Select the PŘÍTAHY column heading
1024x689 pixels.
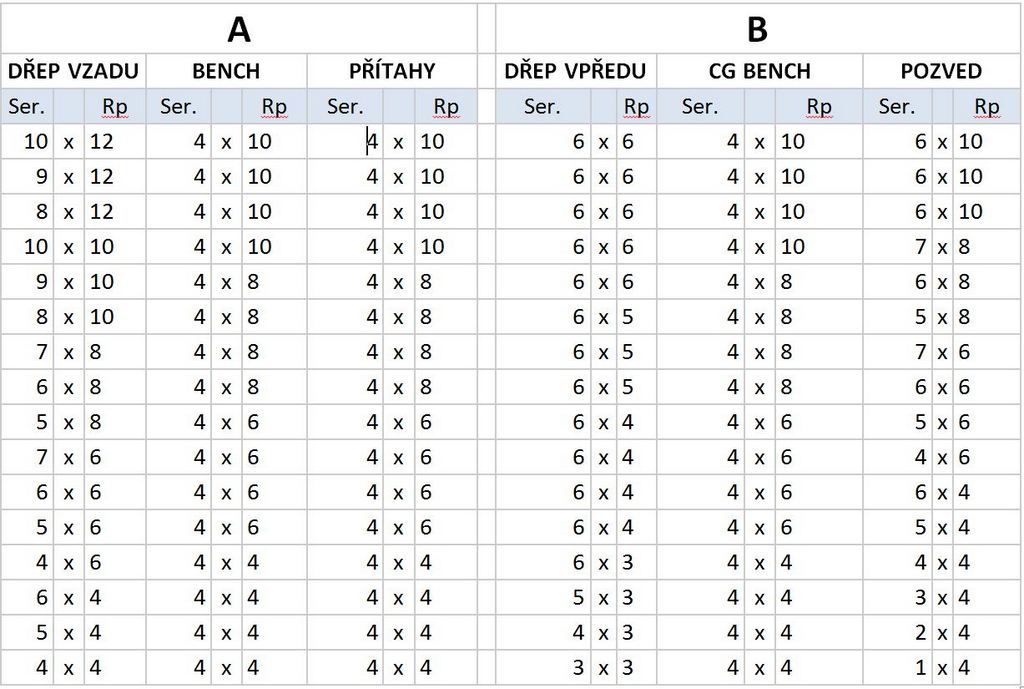392,71
